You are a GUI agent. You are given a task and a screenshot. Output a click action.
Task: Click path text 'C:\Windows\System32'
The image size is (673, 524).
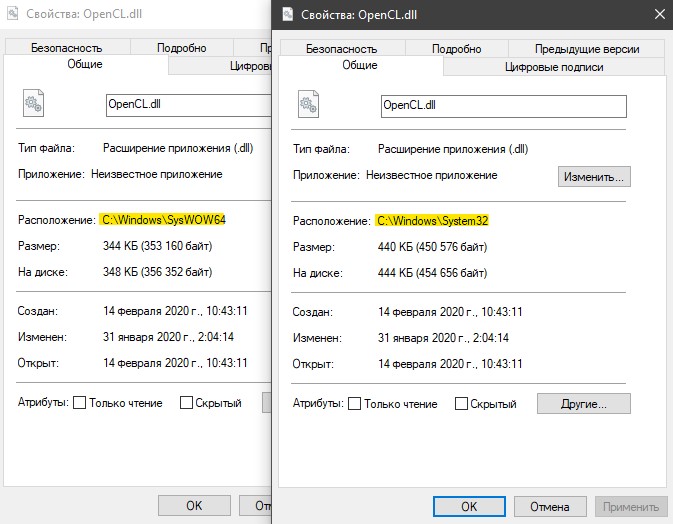433,221
